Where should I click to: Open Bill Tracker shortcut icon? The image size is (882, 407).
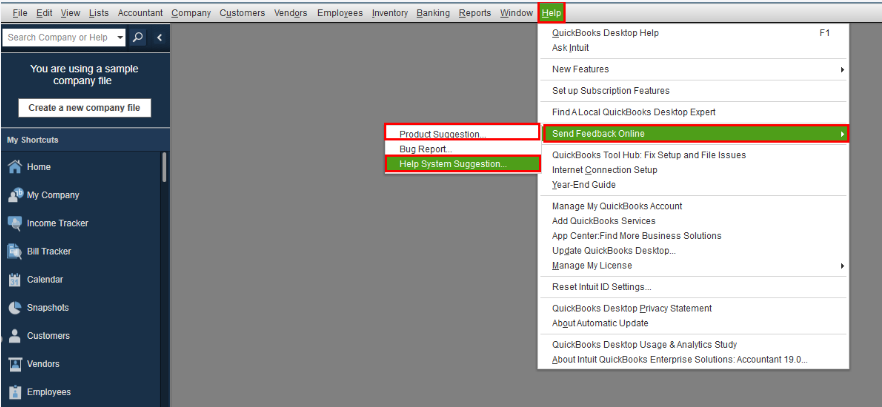[15, 251]
